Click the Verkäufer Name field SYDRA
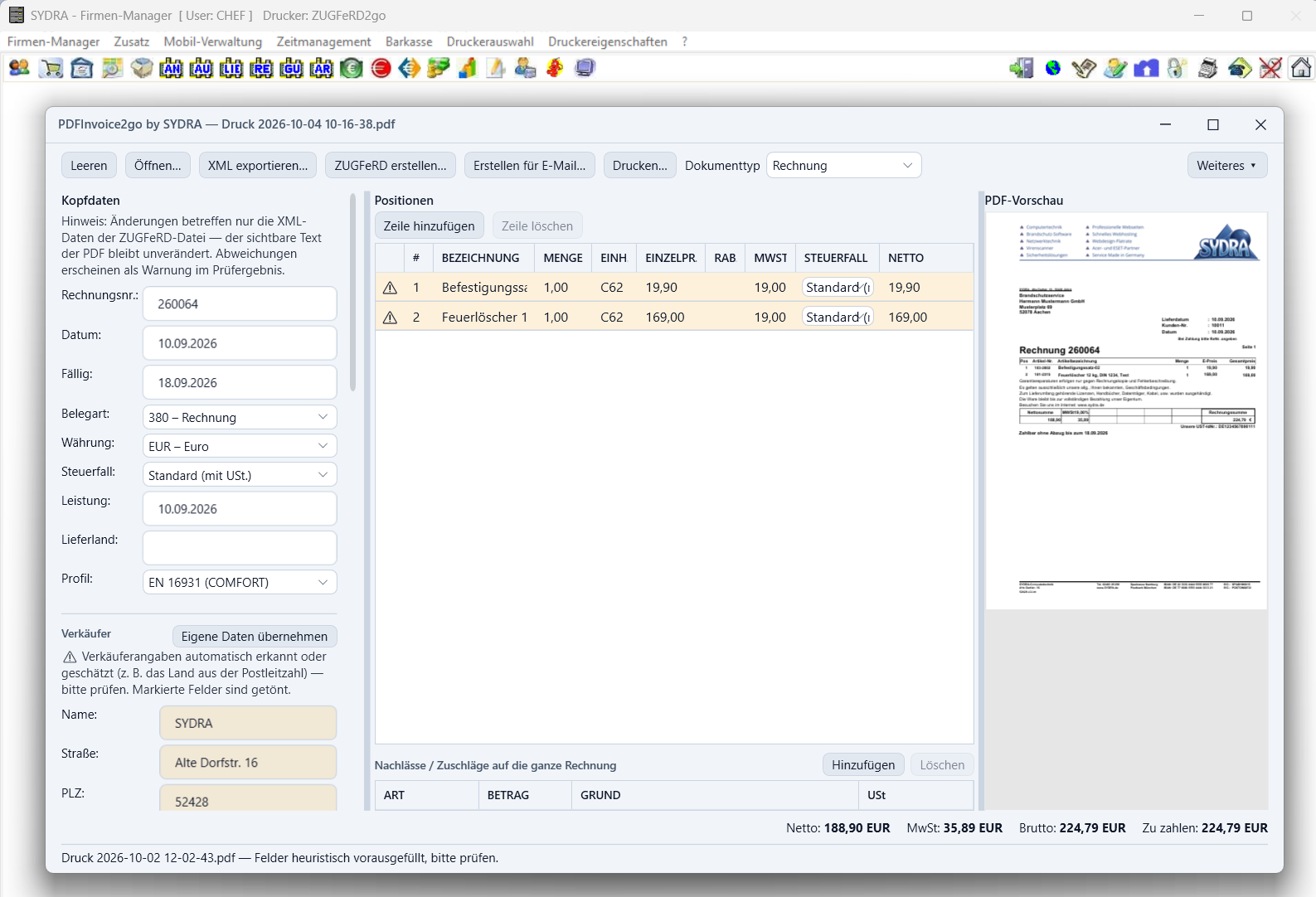The height and width of the screenshot is (897, 1316). click(248, 723)
